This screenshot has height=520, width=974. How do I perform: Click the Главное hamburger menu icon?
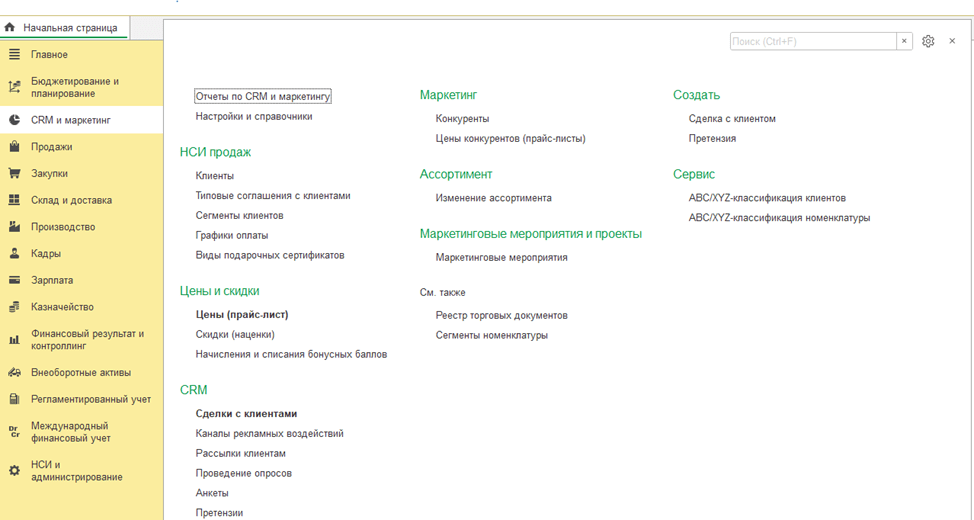(14, 54)
